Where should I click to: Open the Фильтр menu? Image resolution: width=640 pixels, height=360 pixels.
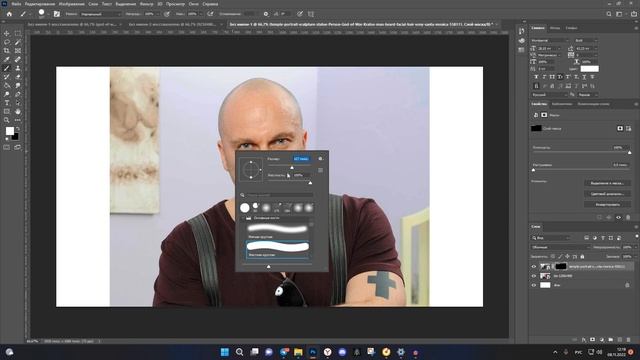(146, 4)
